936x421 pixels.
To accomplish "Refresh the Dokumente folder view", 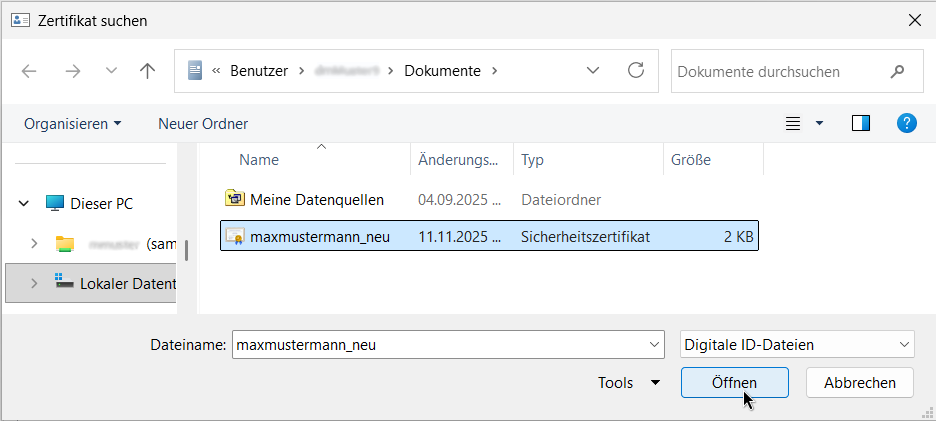I will [x=636, y=70].
